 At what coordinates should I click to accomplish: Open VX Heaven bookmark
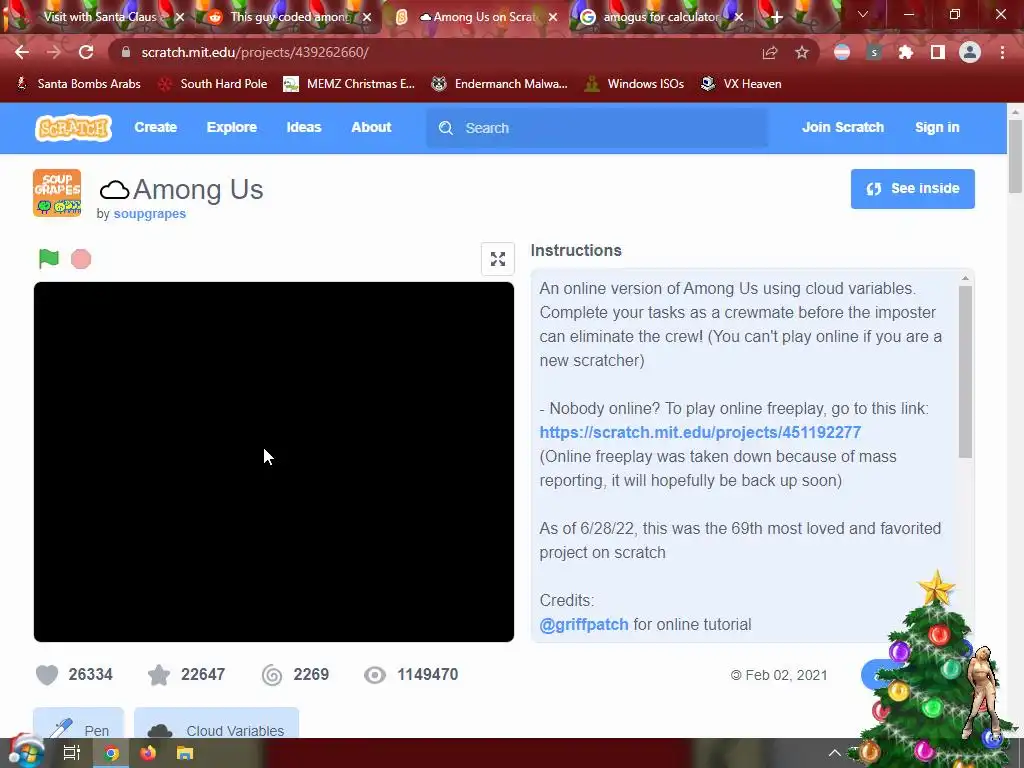741,84
